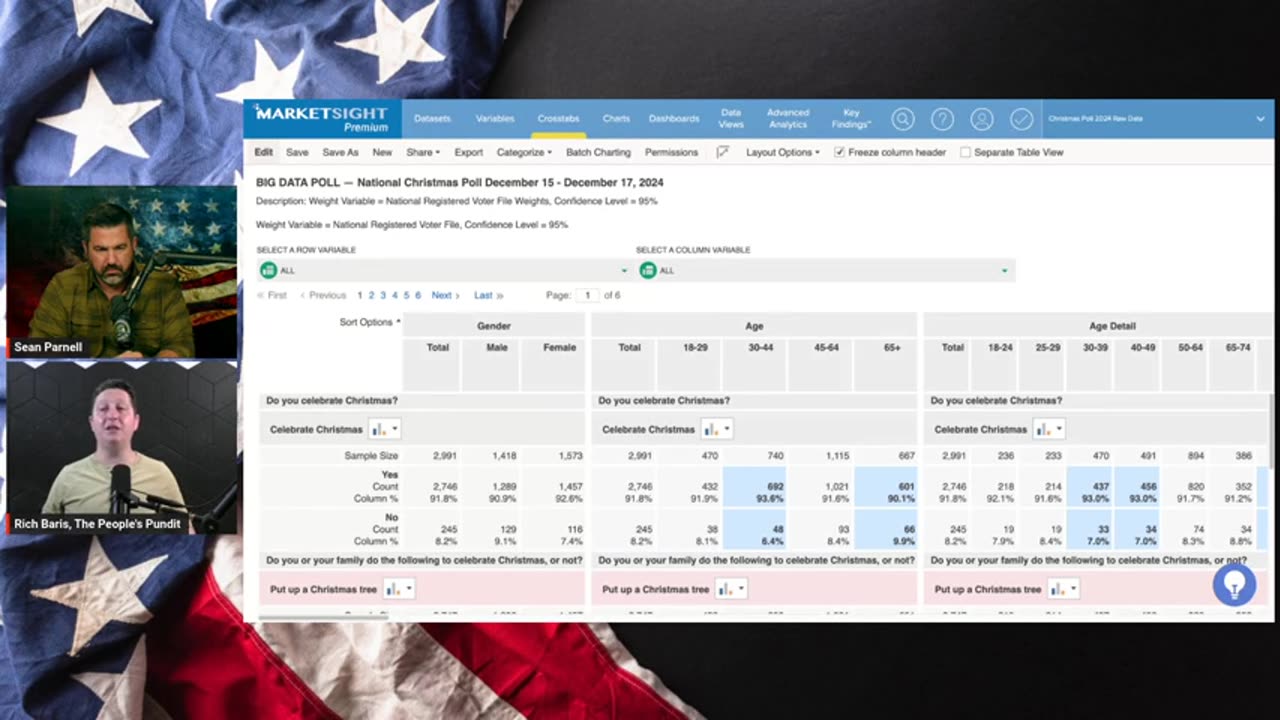Open chart icon for Celebrate Christmas under Age Detail
The image size is (1280, 720).
pyautogui.click(x=1048, y=429)
